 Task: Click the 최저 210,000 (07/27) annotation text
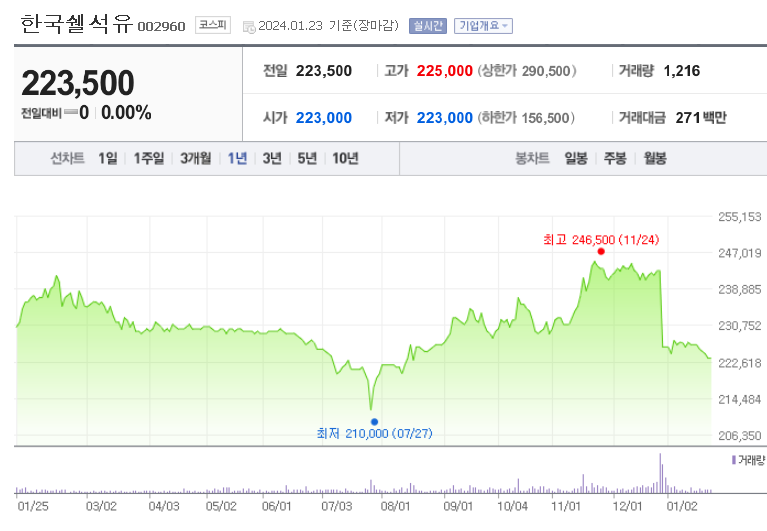[x=374, y=433]
